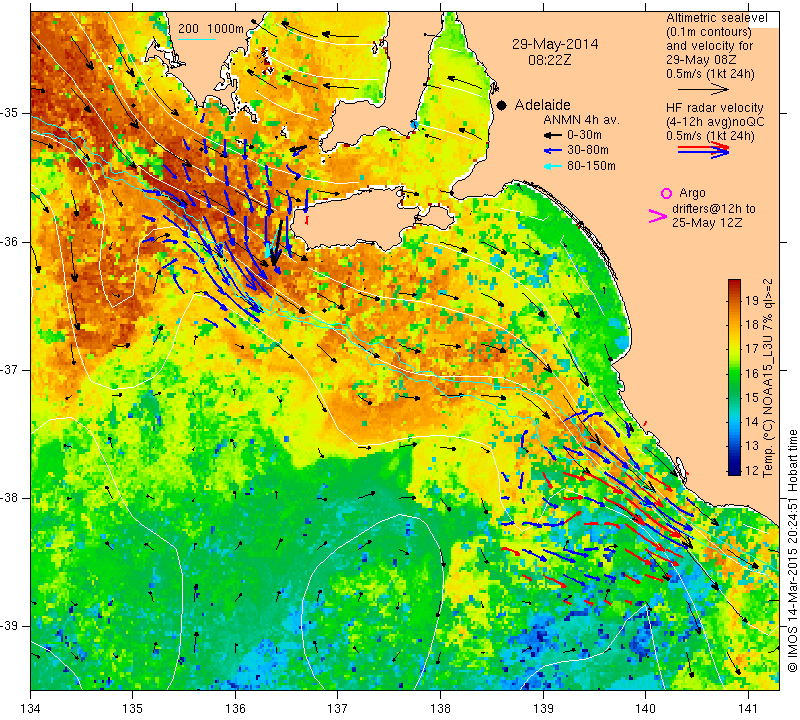Click the 140 longitude axis label
Screen dimensions: 800x720
[x=645, y=709]
